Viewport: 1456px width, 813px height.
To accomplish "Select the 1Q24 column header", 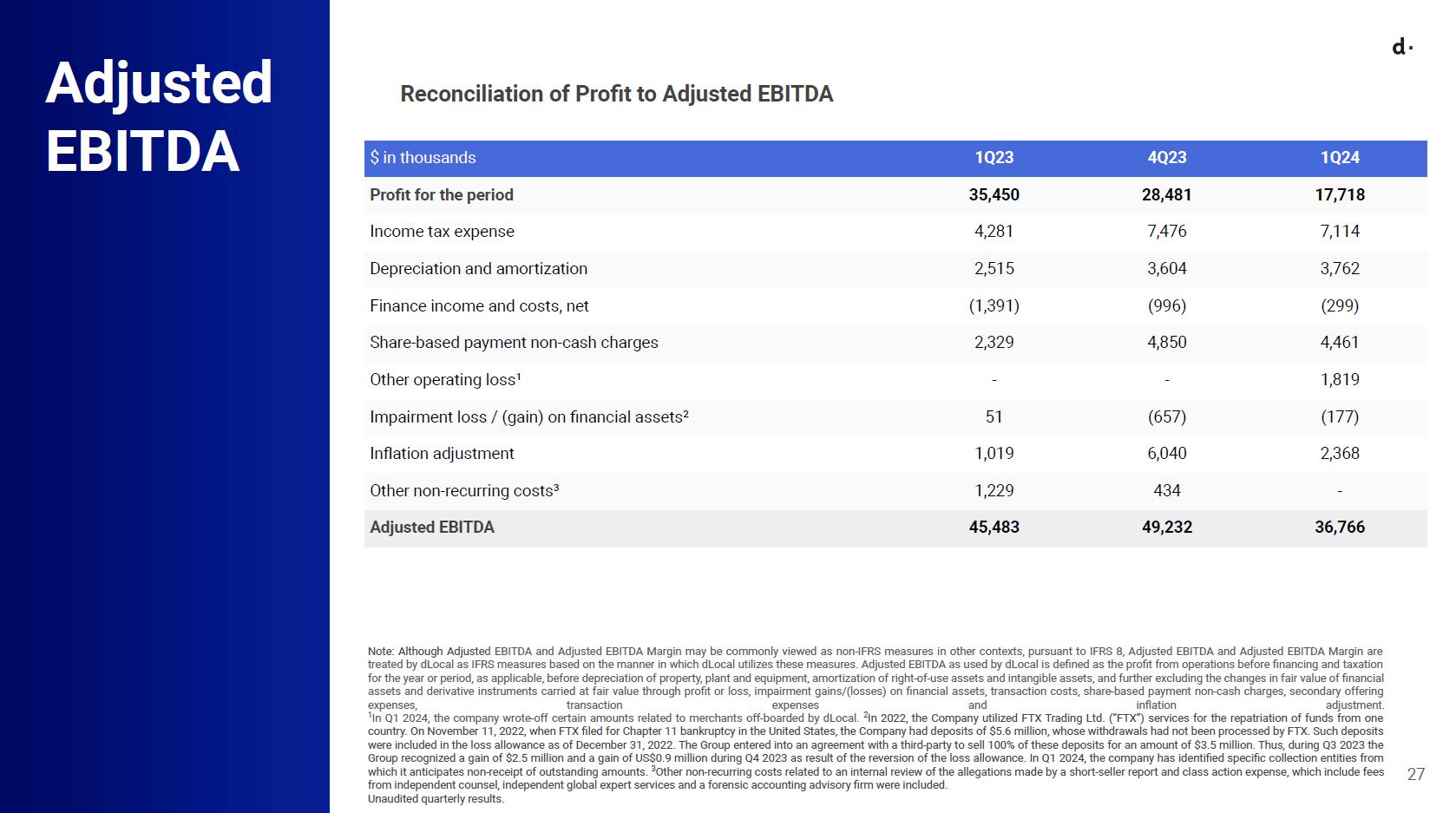I will [1340, 158].
